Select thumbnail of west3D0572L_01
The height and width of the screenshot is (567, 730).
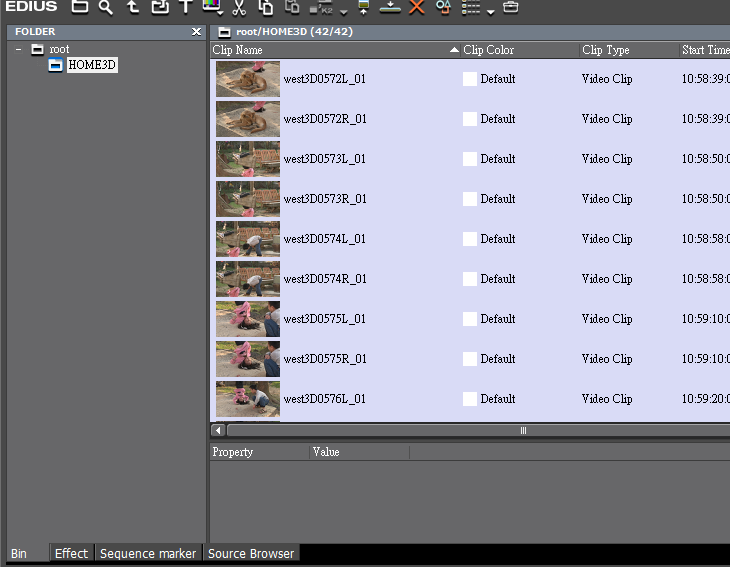click(x=248, y=79)
